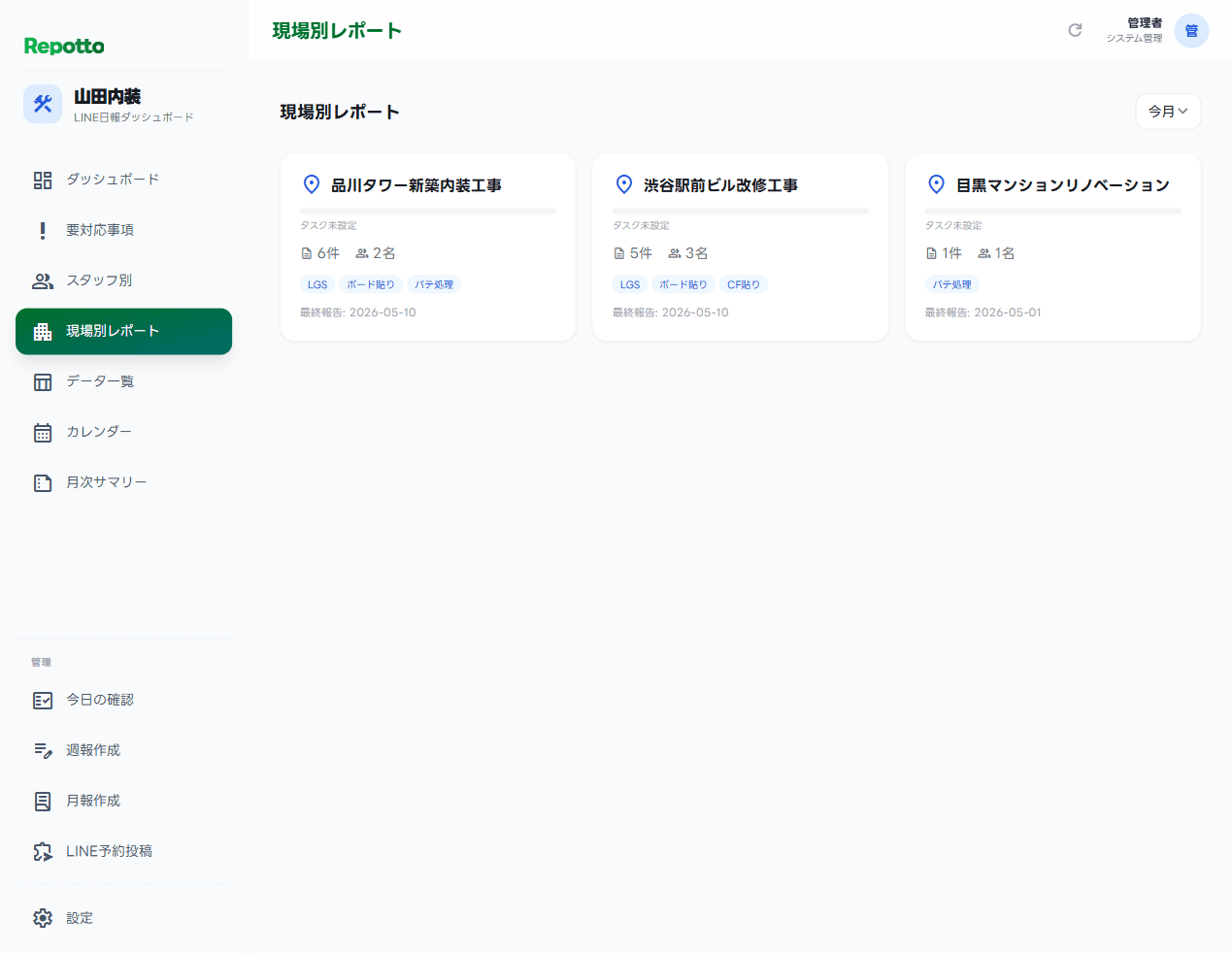
Task: Go to 週報作成
Action: click(x=123, y=750)
